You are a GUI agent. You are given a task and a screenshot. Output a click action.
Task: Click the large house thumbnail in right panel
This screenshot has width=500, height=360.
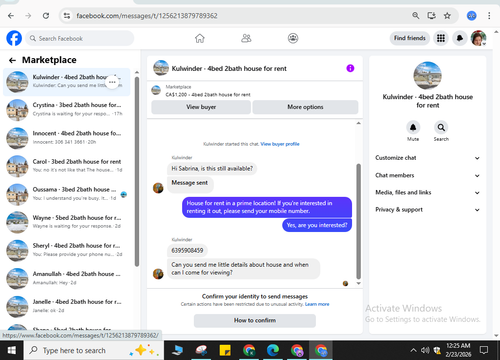pos(427,76)
